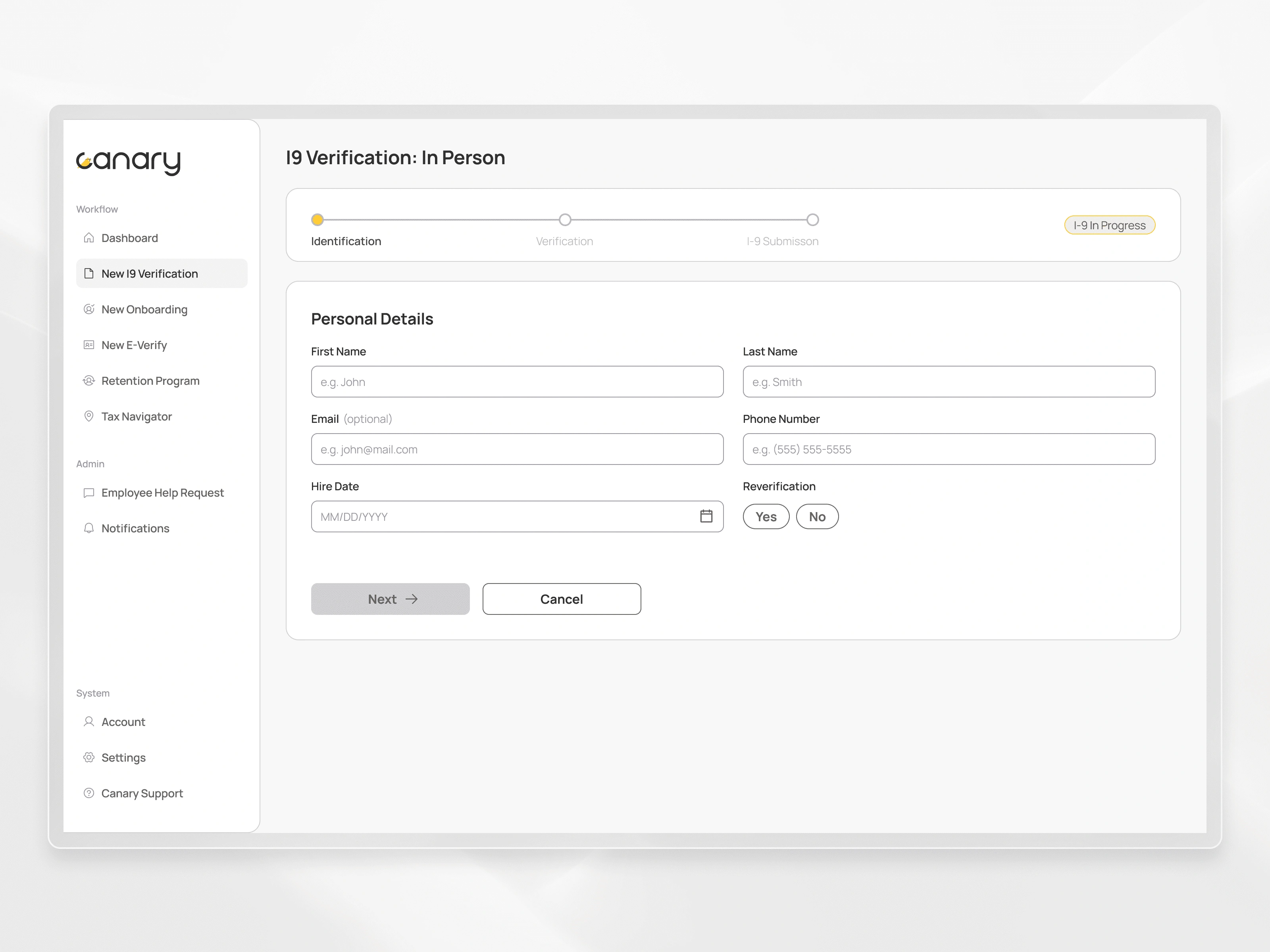
Task: Click the New Onboarding sidebar icon
Action: (89, 309)
